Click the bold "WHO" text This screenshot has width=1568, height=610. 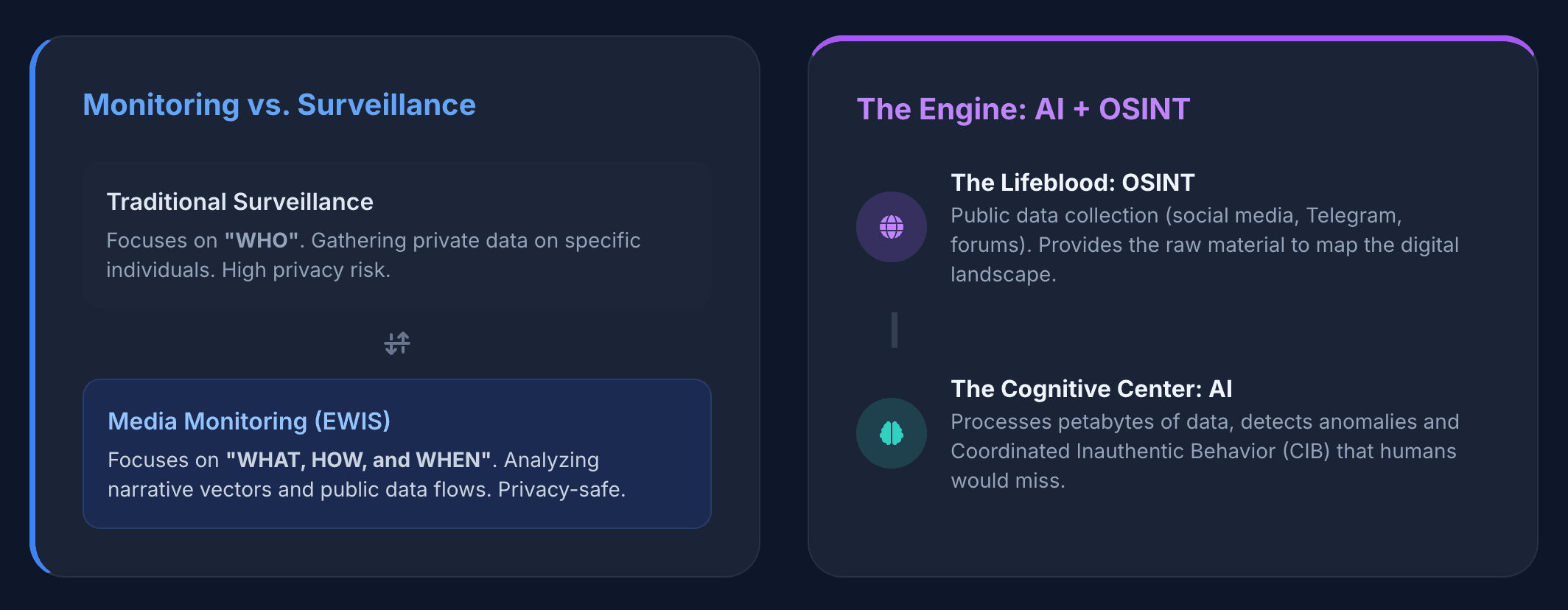point(262,241)
